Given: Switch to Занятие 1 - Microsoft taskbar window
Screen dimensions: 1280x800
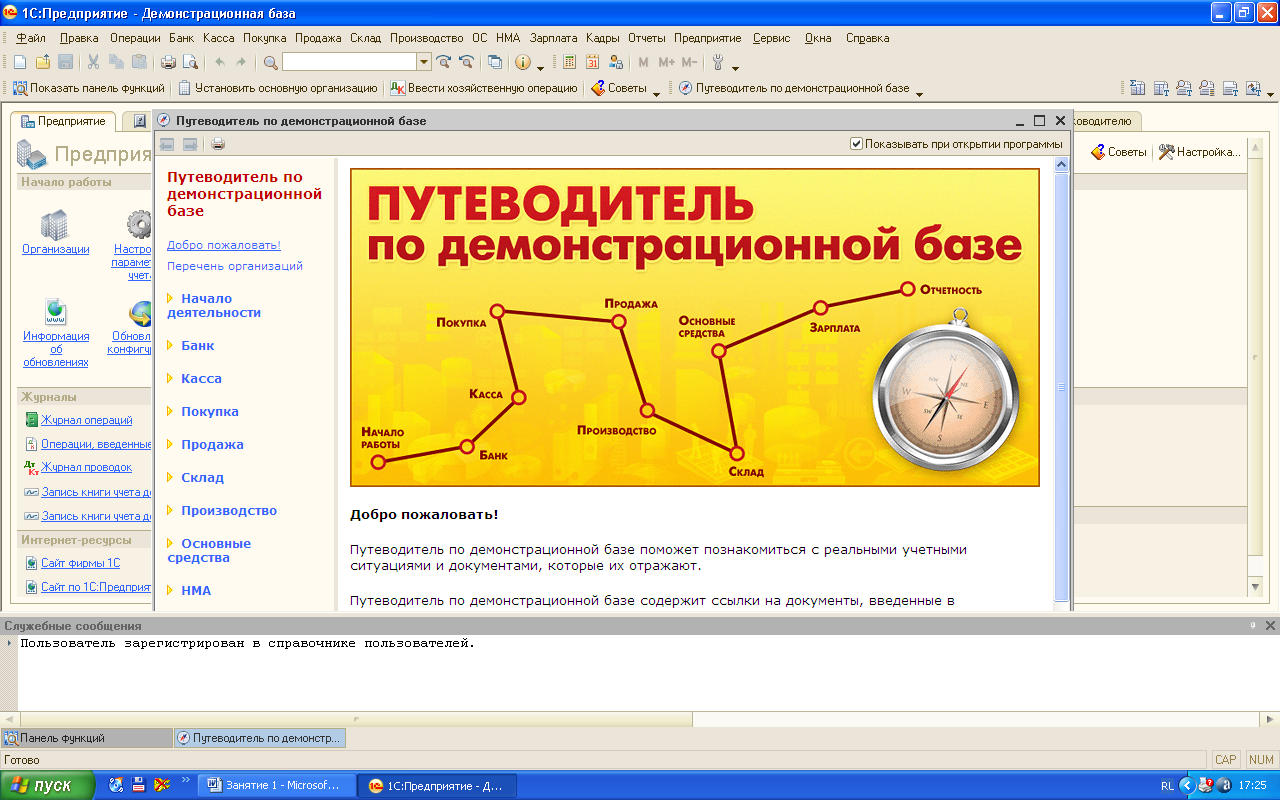Looking at the screenshot, I should [275, 785].
